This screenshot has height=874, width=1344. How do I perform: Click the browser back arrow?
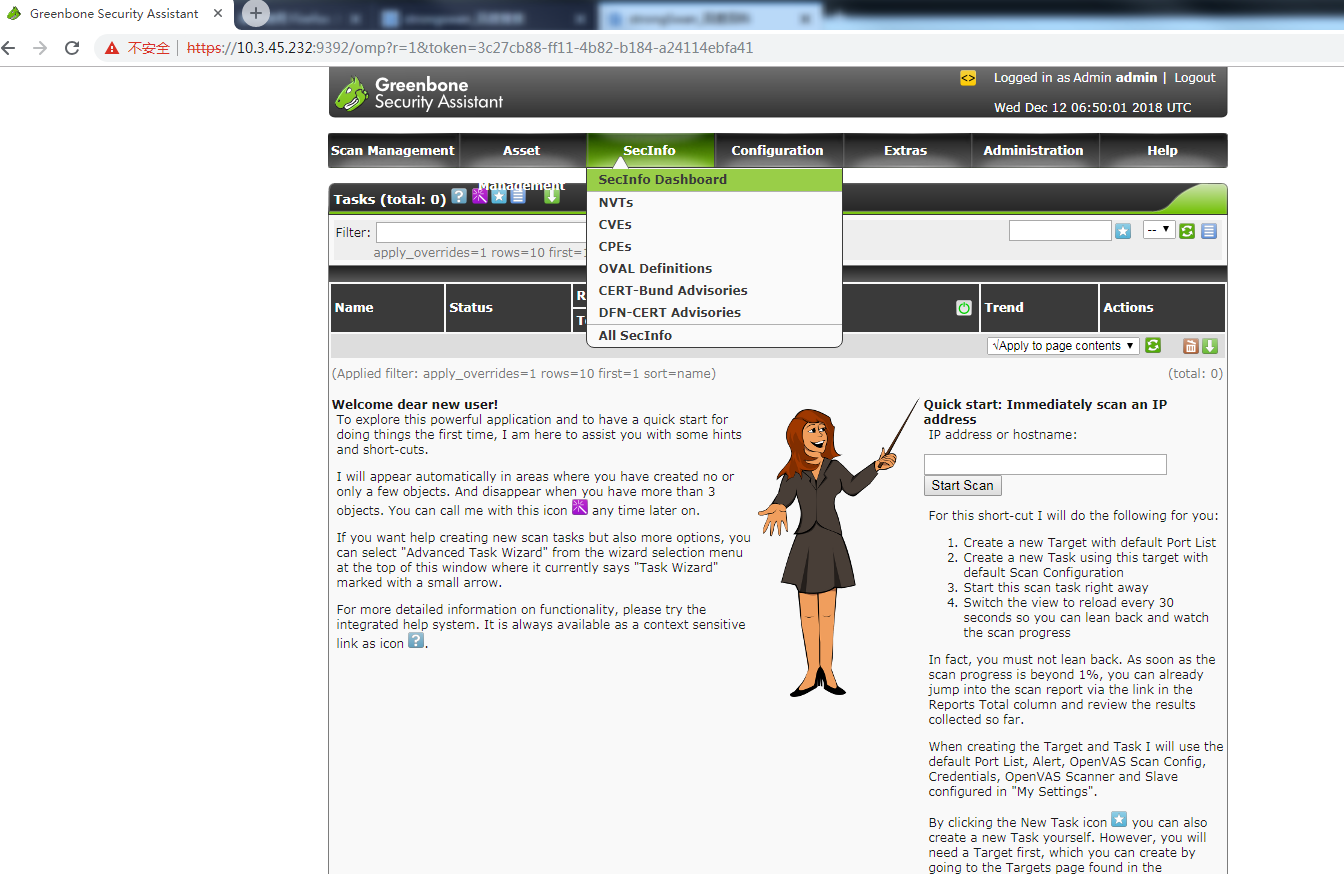(x=9, y=47)
